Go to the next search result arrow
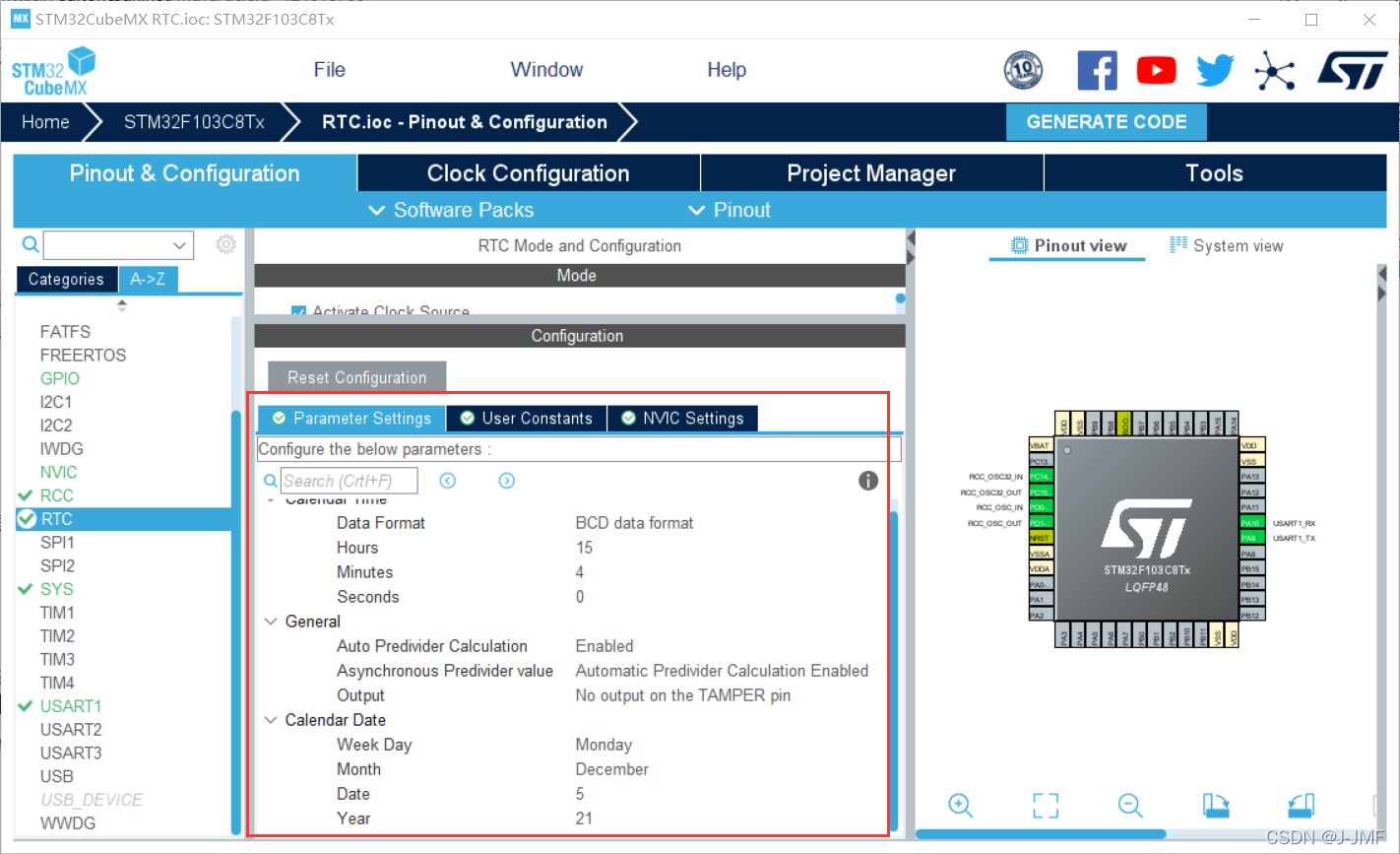 pos(506,481)
